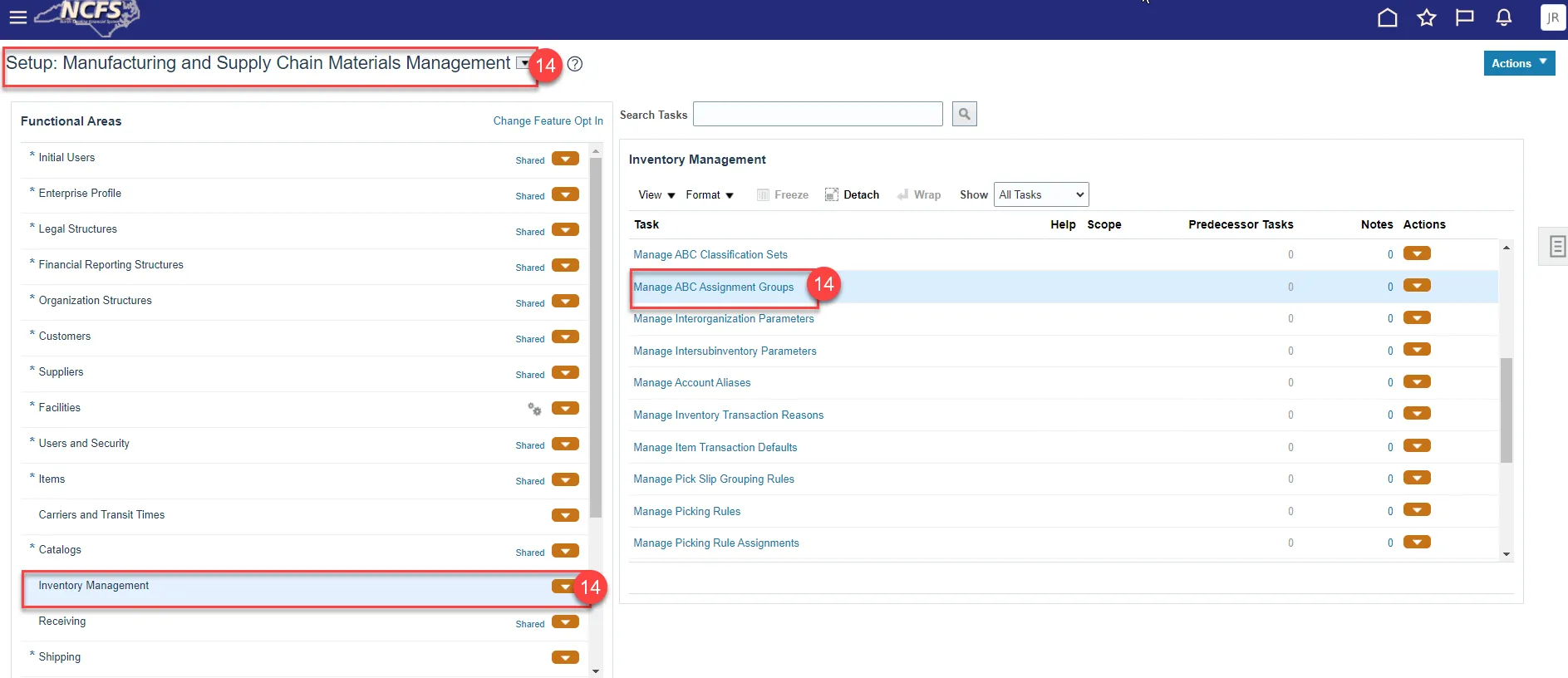Expand actions arrow for Facilities row

[565, 408]
